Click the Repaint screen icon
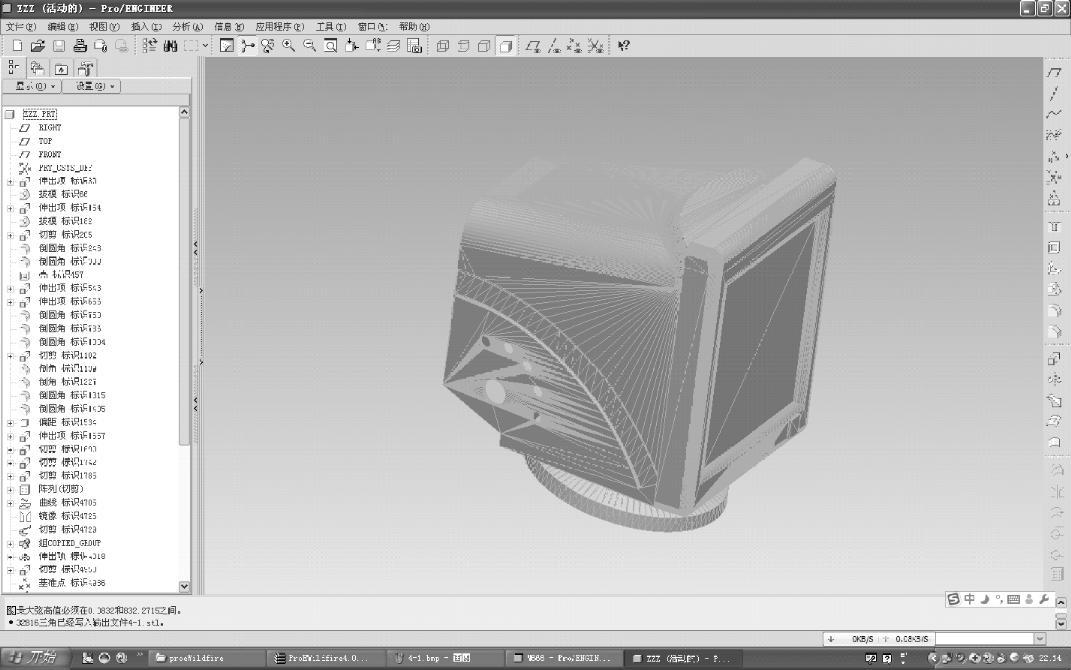 pos(227,46)
